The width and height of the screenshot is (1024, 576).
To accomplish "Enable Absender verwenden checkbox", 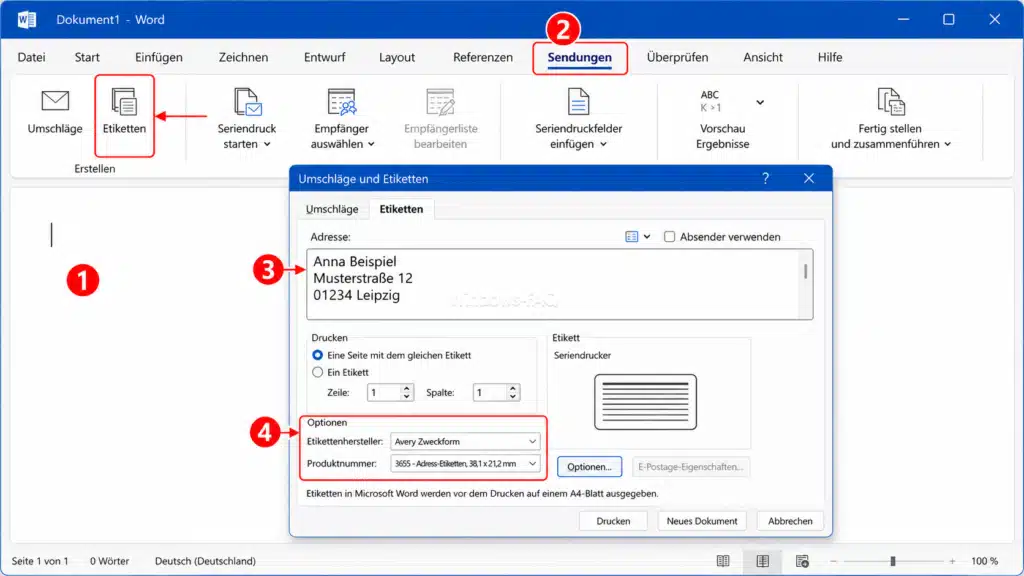I will coord(669,236).
